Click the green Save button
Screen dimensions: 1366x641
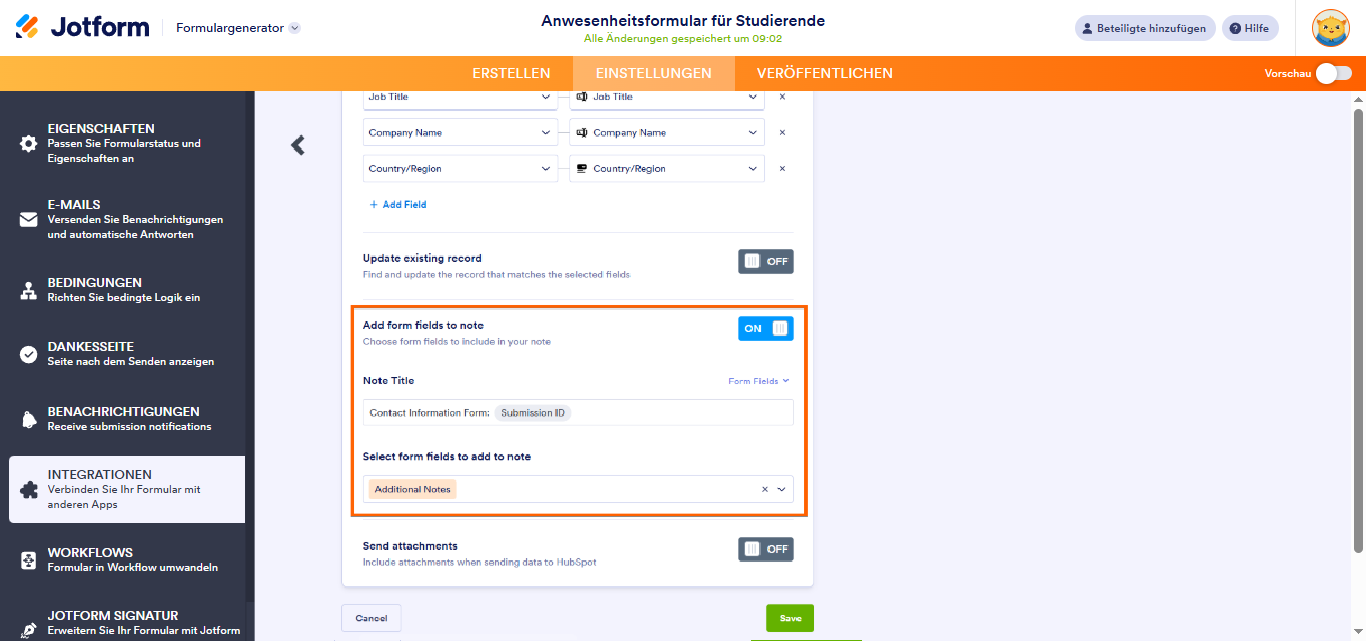pyautogui.click(x=790, y=618)
